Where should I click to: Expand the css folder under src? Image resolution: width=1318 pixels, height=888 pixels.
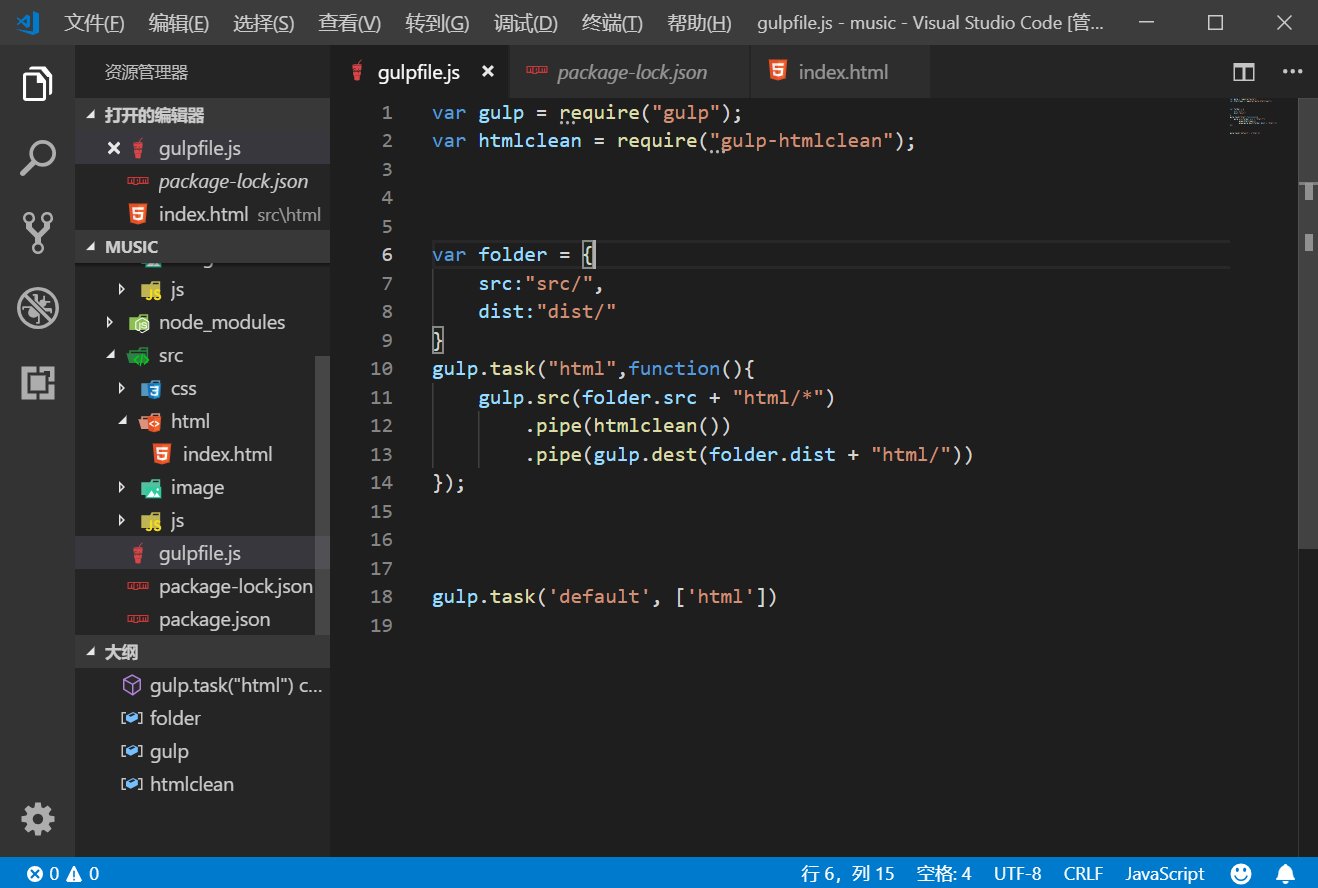point(195,388)
